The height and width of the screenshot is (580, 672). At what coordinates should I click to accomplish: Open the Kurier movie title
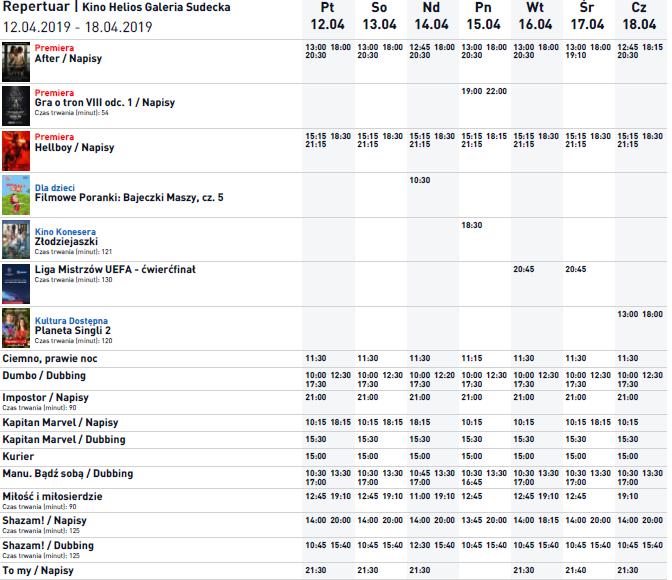[x=18, y=457]
